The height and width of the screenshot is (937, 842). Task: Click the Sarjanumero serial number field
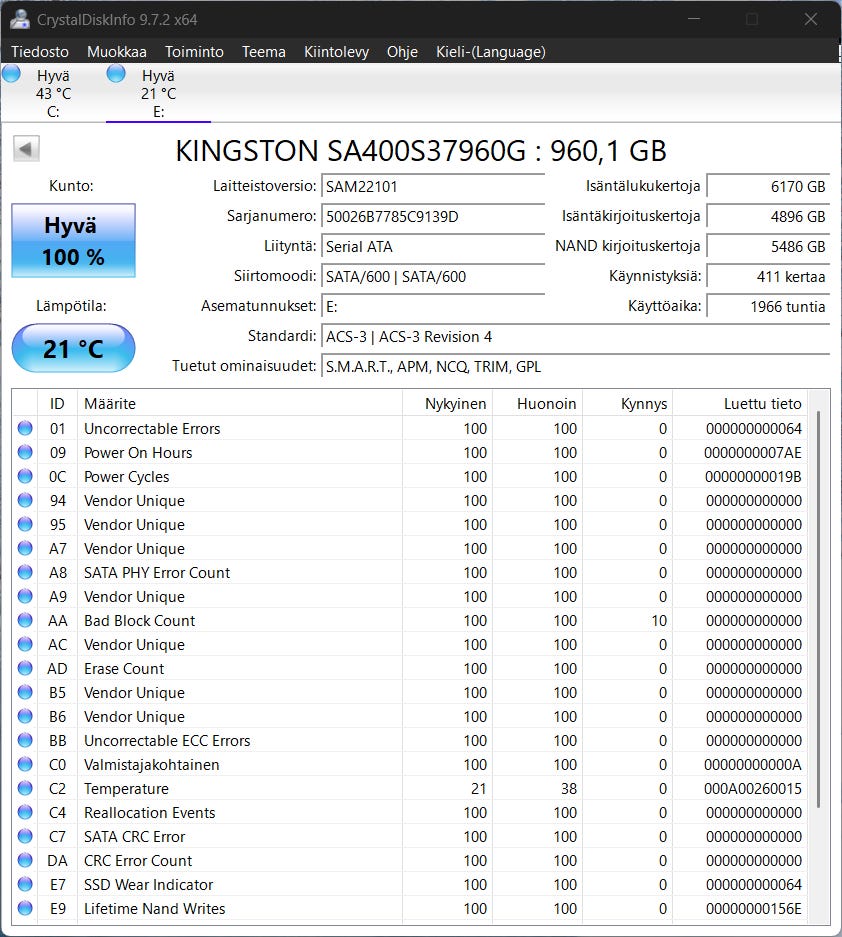click(433, 217)
